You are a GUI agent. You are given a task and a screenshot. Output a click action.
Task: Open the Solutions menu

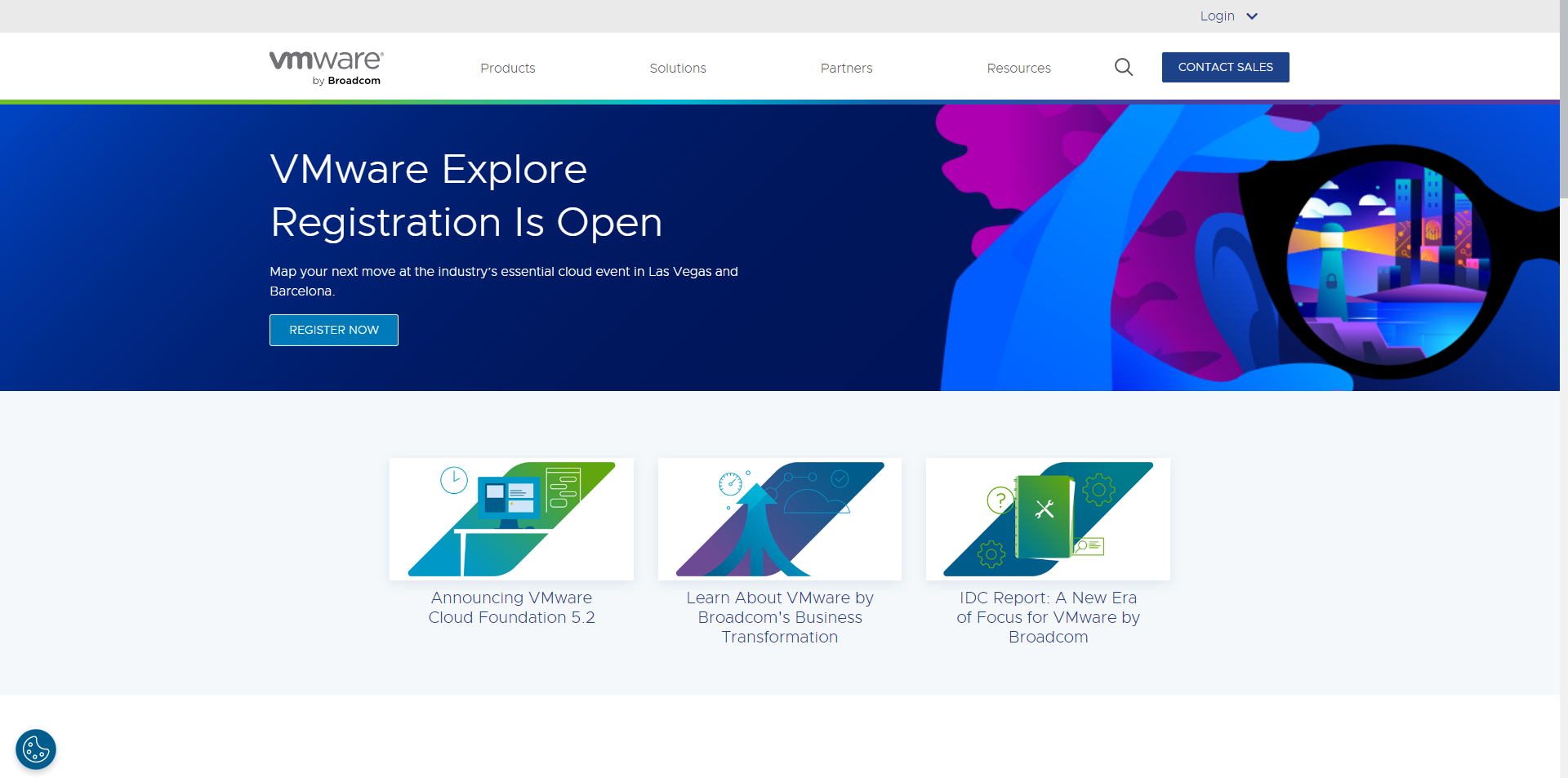tap(678, 69)
